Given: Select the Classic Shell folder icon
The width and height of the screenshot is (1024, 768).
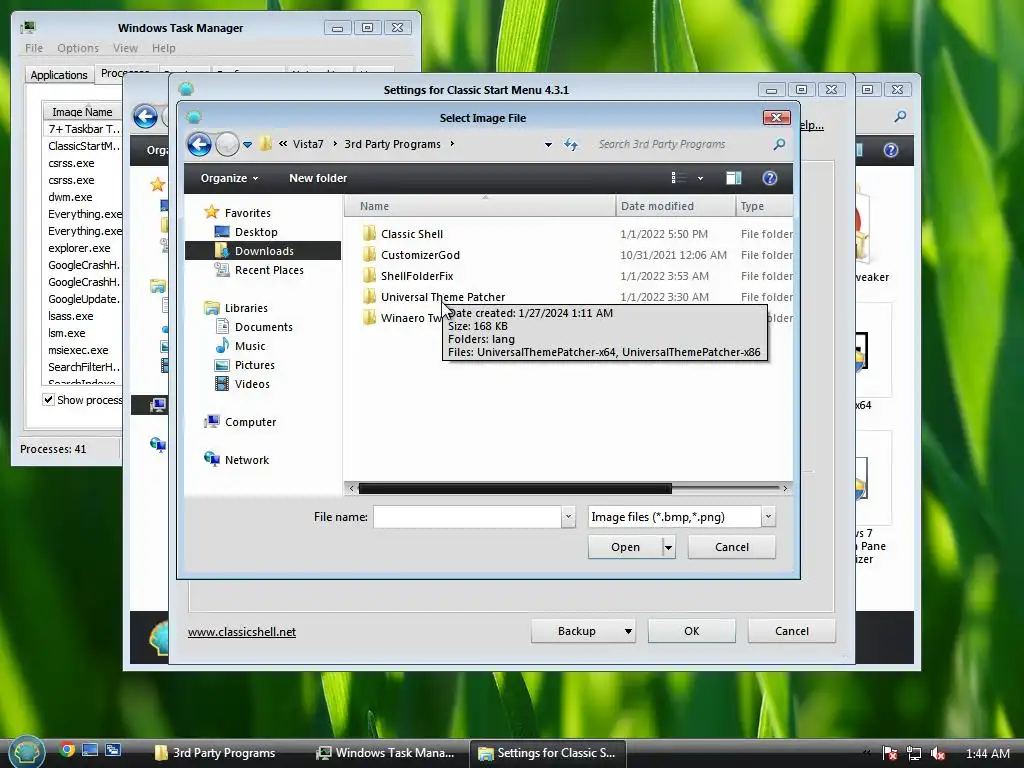Looking at the screenshot, I should click(369, 234).
